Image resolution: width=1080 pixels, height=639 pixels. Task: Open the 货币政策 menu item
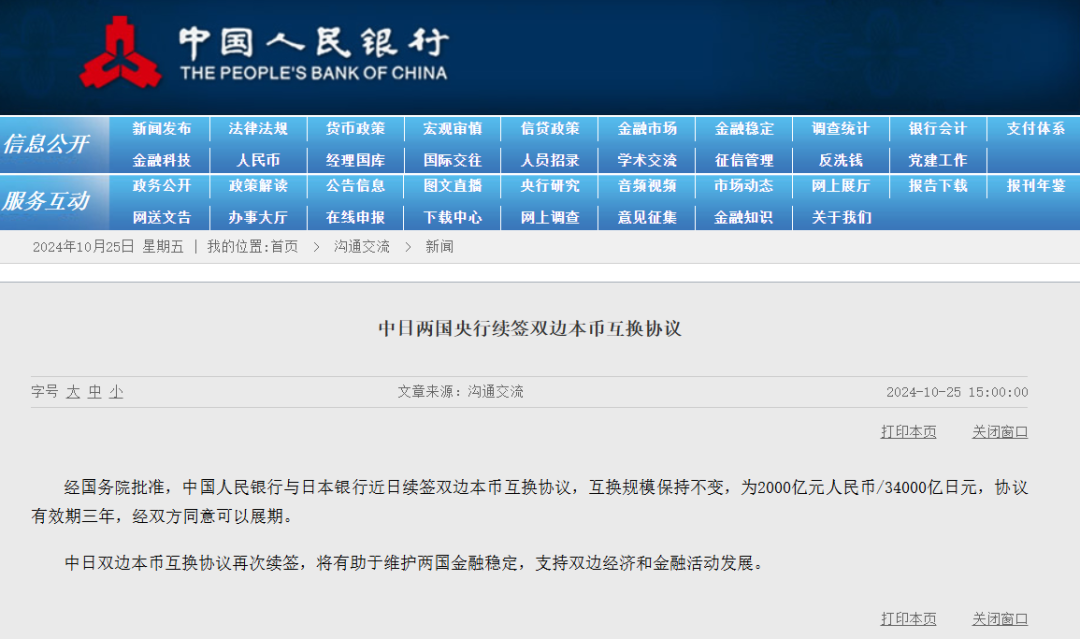click(x=355, y=129)
